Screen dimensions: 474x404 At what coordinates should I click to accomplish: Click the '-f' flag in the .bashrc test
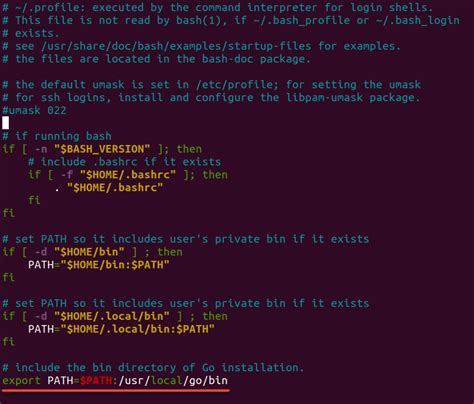click(67, 175)
